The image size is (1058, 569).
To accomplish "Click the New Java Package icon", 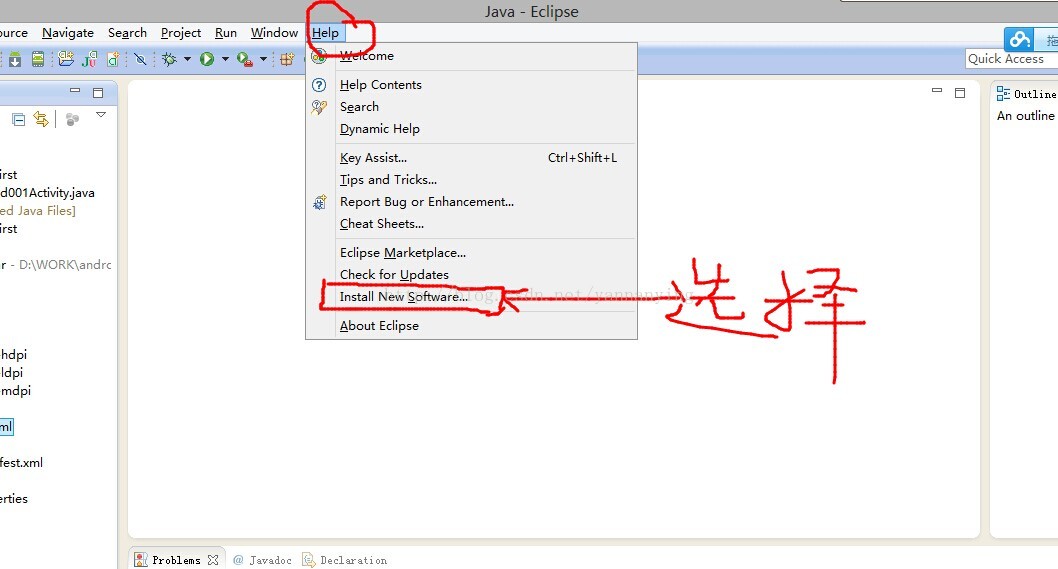I will click(x=287, y=59).
